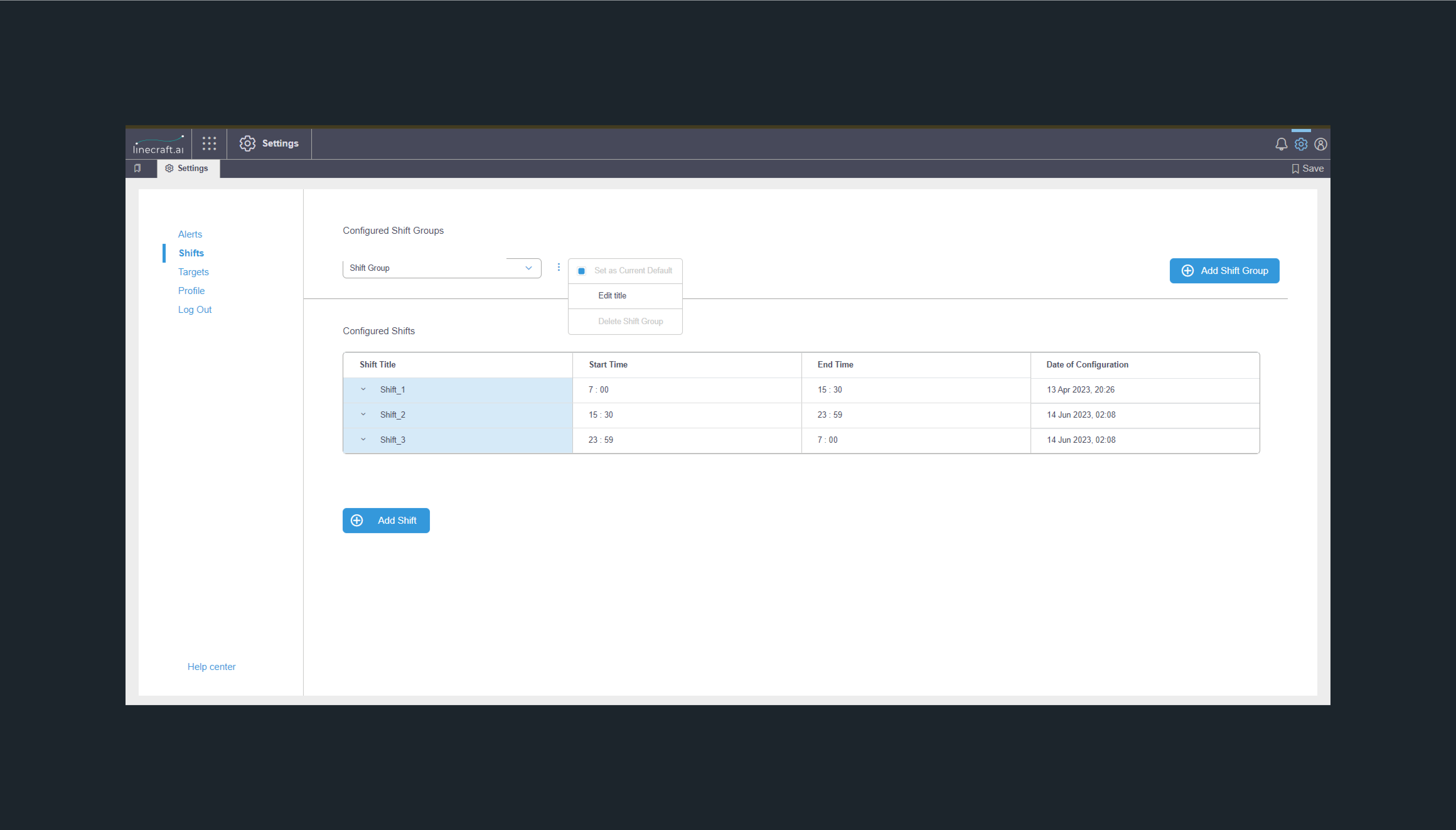Click Save bookmark button

point(1307,169)
